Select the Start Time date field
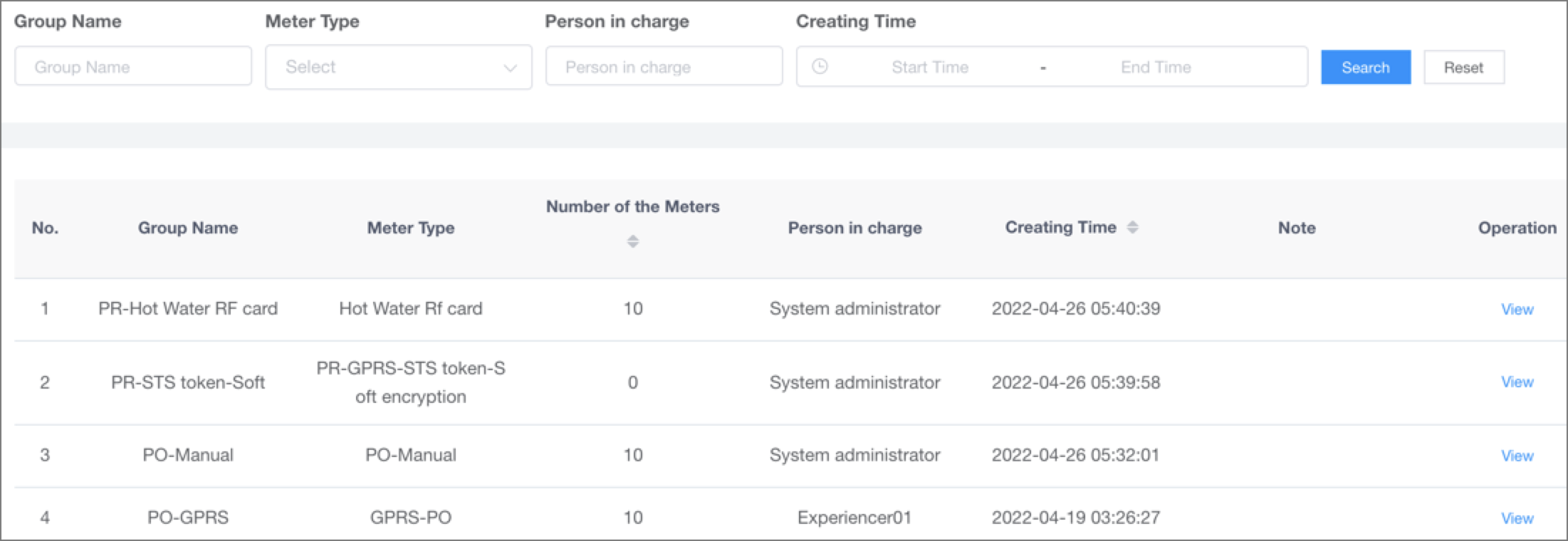This screenshot has height=541, width=1568. click(930, 67)
